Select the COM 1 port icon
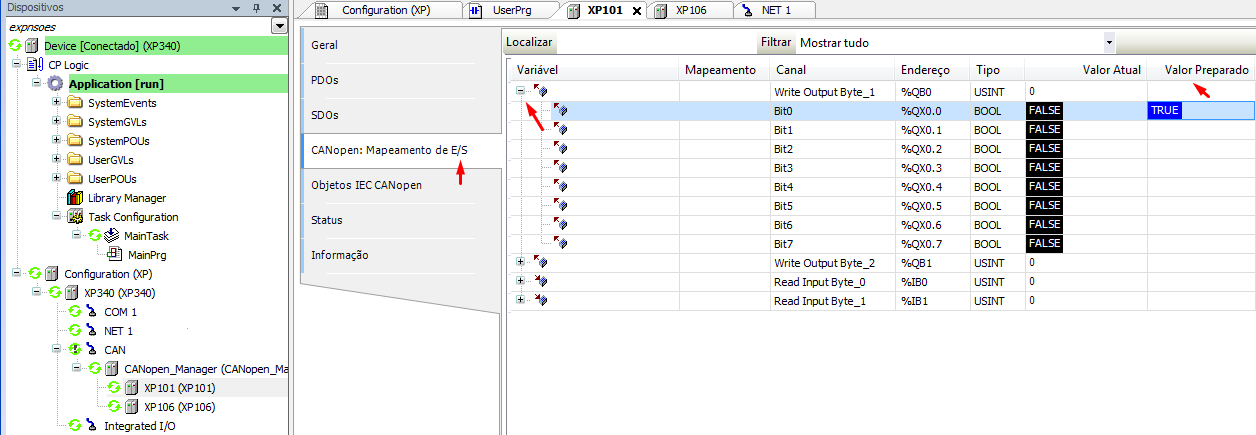The image size is (1256, 435). click(x=92, y=312)
